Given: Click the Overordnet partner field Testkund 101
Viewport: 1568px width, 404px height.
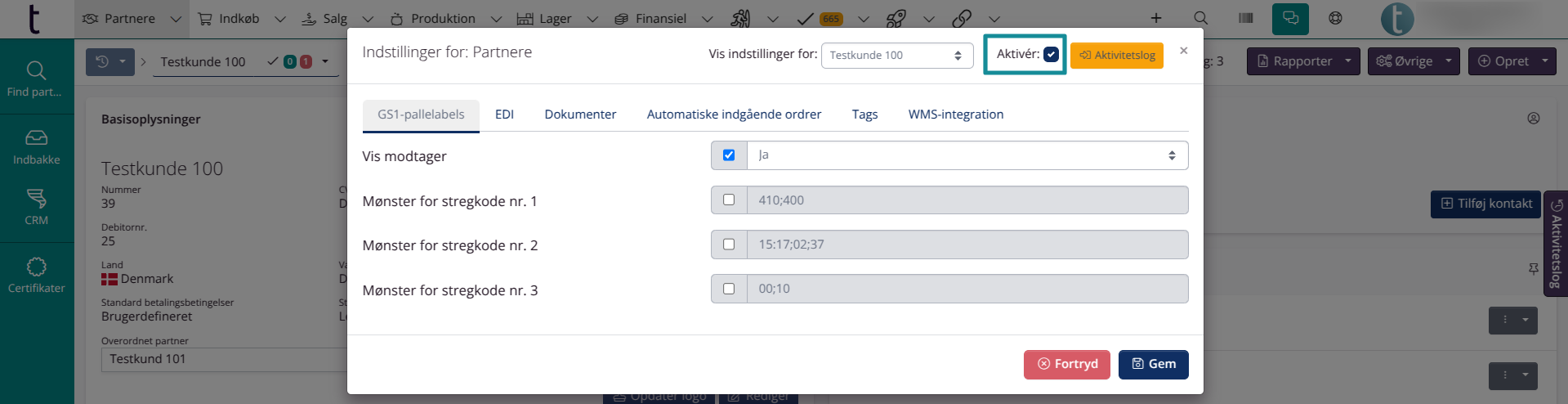Looking at the screenshot, I should click(225, 359).
